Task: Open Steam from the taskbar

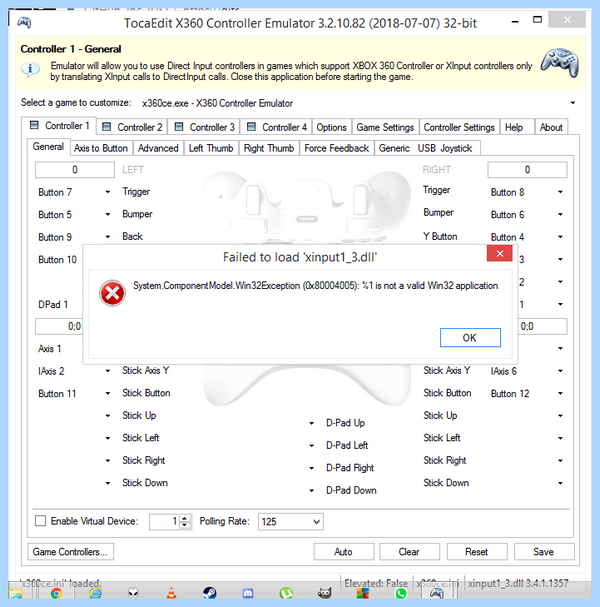Action: tap(210, 593)
